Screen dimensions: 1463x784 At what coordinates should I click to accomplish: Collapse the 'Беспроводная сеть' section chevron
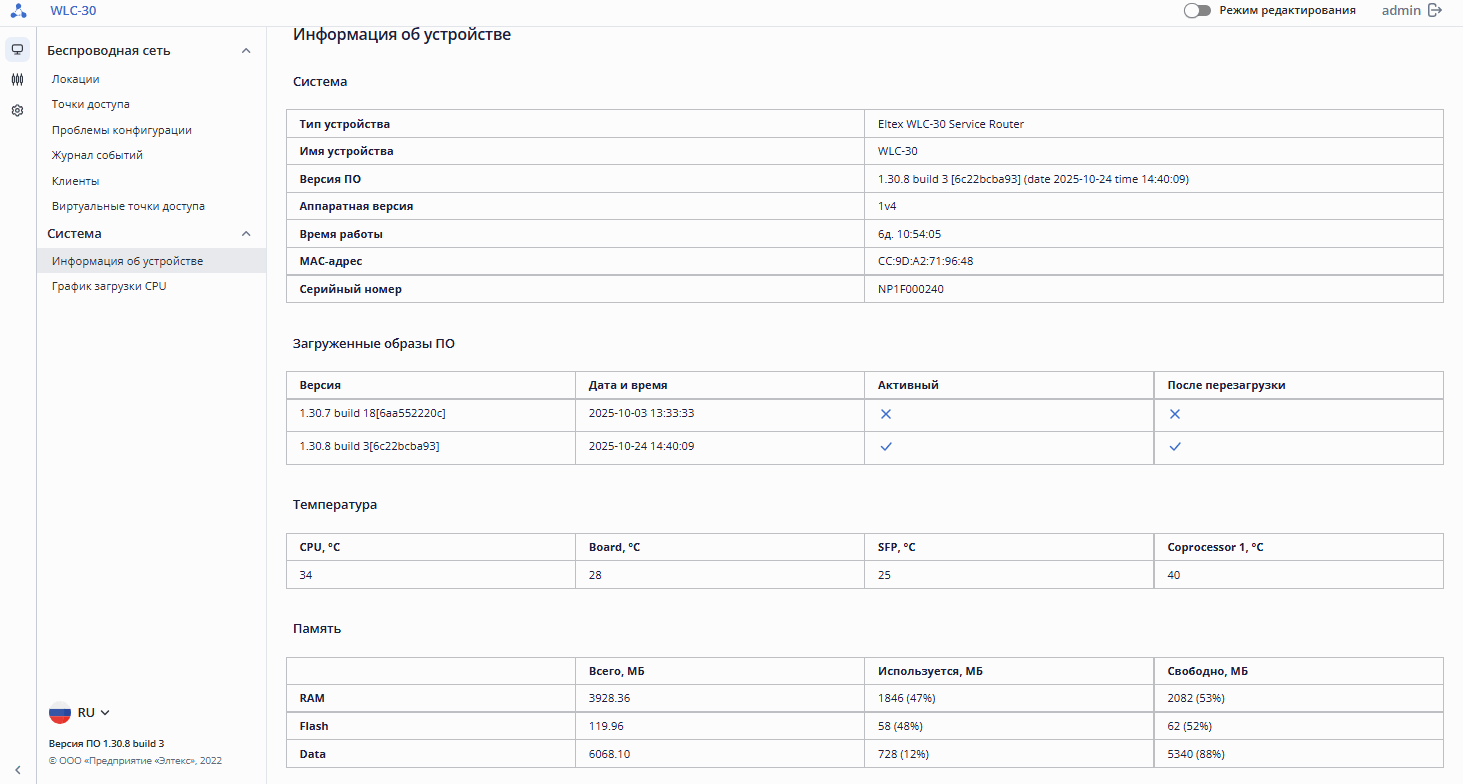246,51
